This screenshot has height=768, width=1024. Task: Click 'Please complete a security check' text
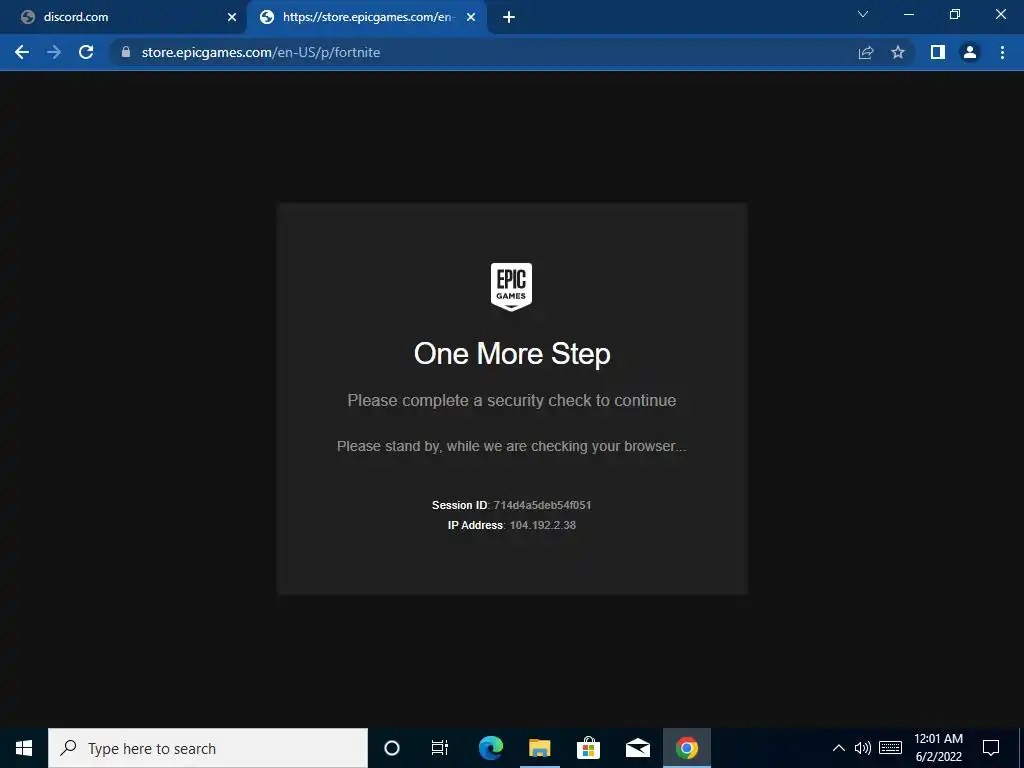(512, 400)
